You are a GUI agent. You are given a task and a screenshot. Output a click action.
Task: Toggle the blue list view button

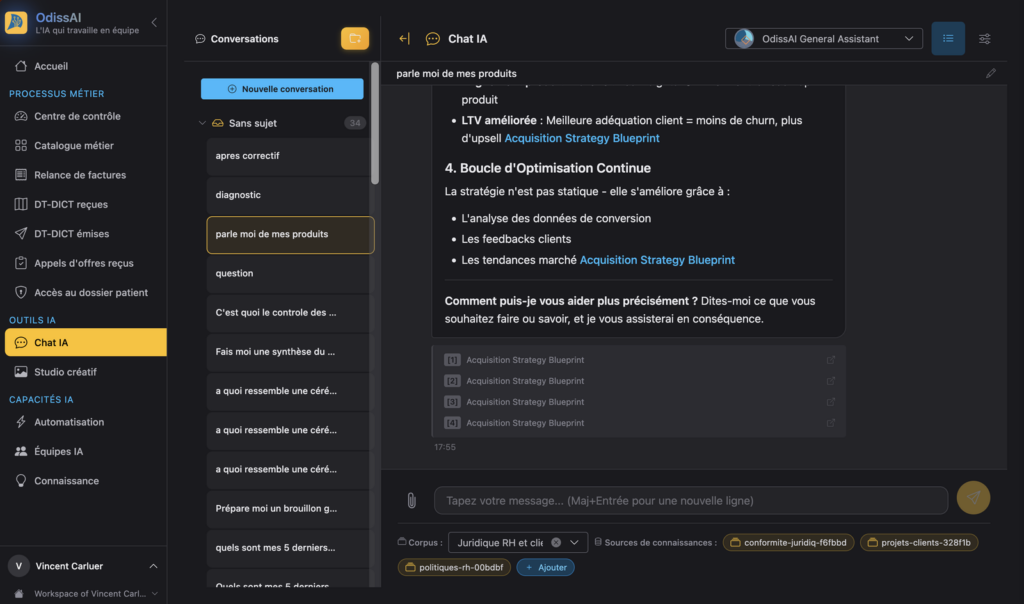coord(948,39)
